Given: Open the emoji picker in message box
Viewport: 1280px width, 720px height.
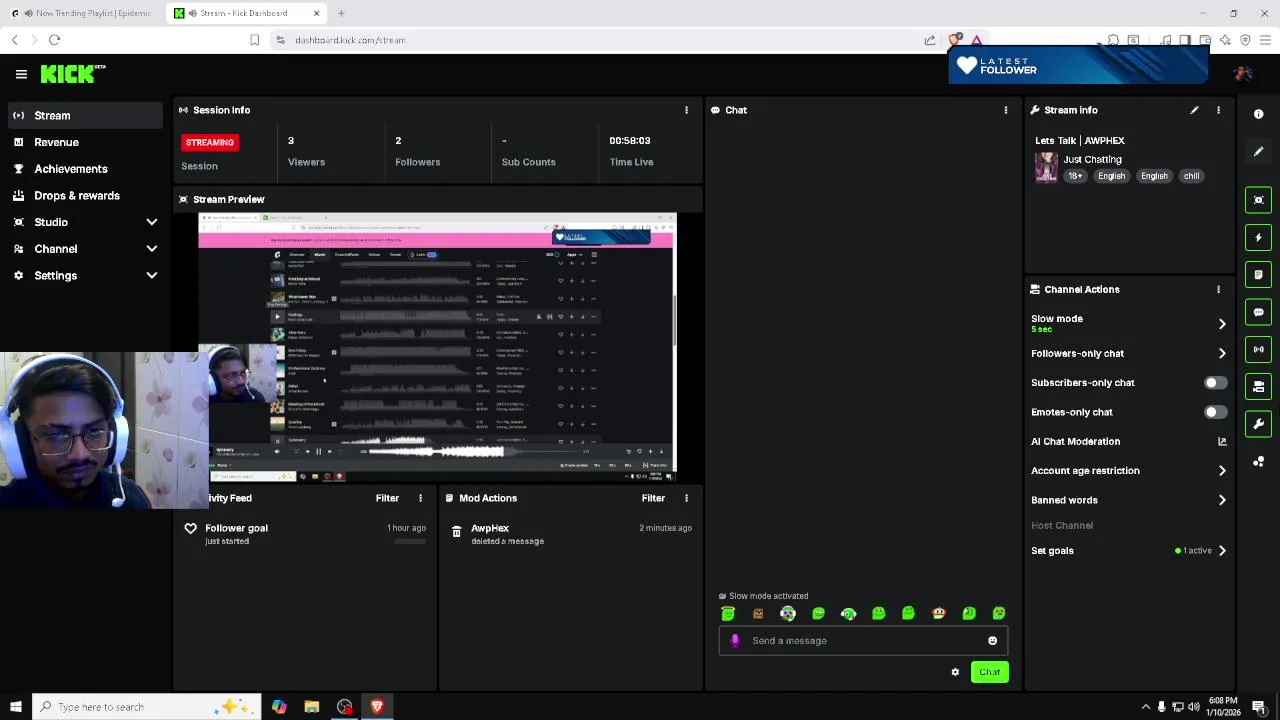Looking at the screenshot, I should click(992, 641).
